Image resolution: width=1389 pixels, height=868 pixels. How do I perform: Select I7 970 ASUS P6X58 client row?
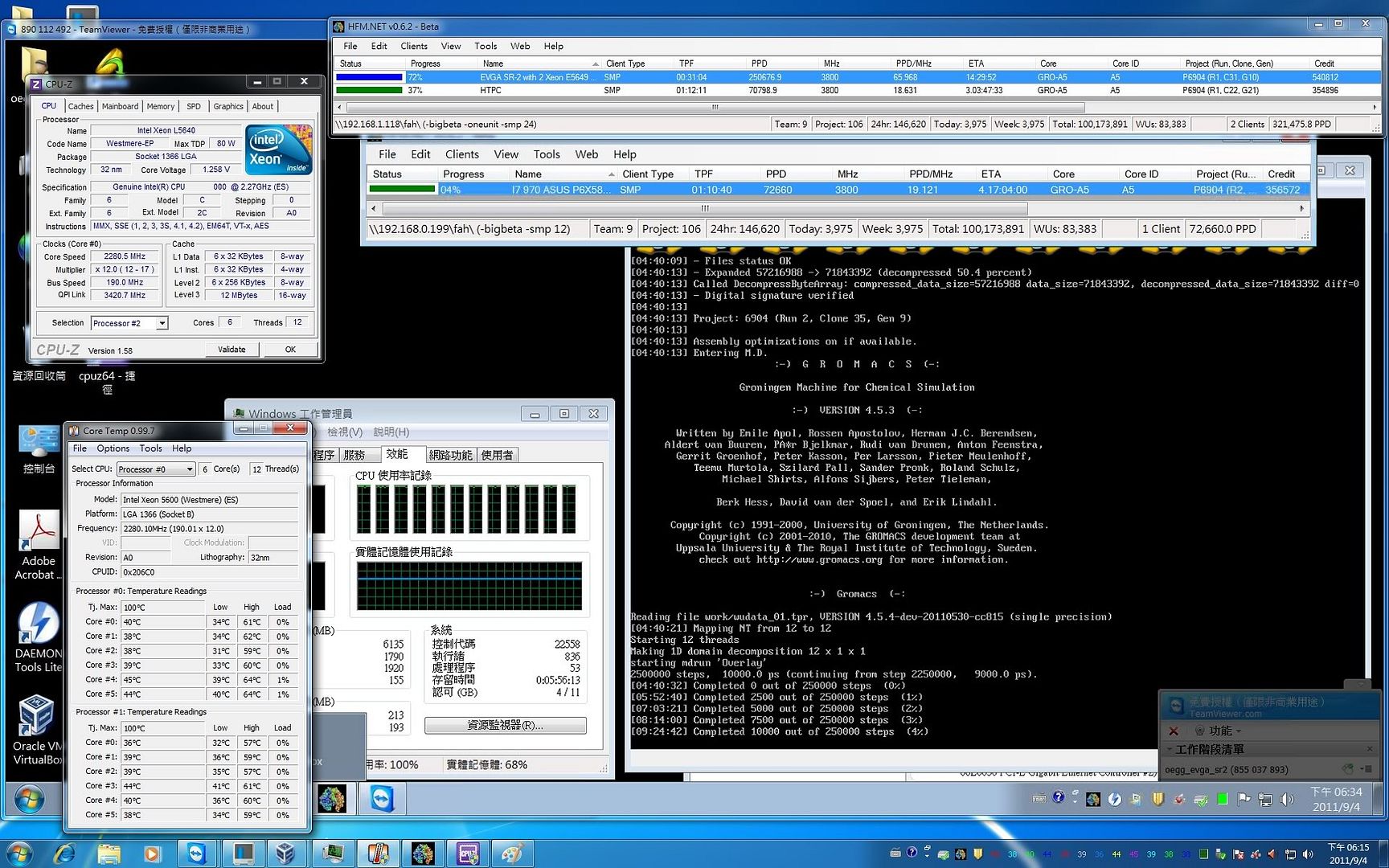point(838,190)
